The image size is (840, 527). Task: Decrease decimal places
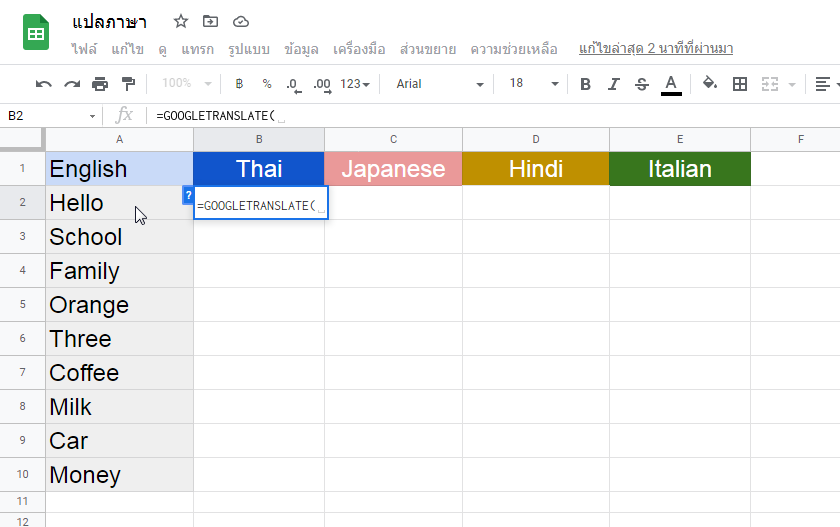point(294,85)
